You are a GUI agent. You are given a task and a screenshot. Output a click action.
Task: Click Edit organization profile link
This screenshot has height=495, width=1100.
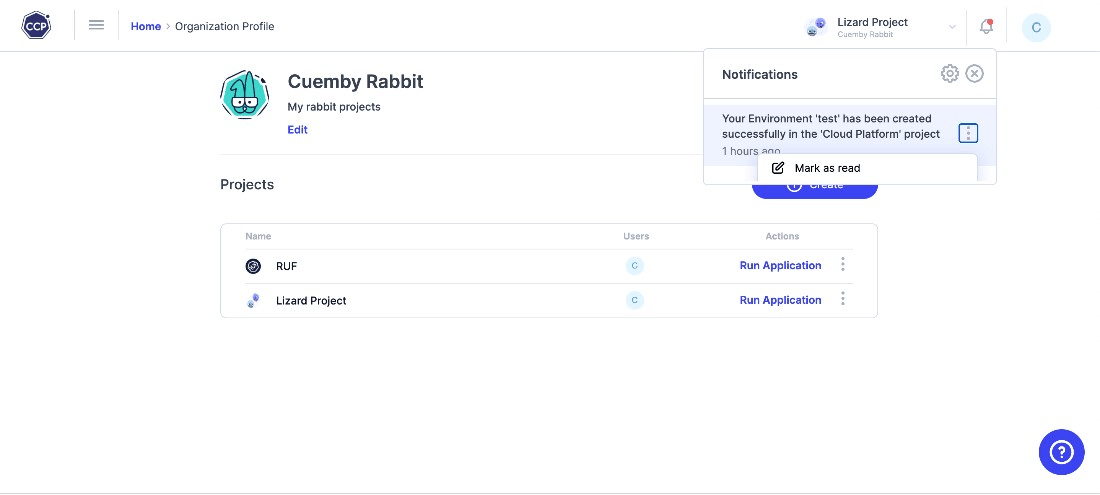point(297,130)
